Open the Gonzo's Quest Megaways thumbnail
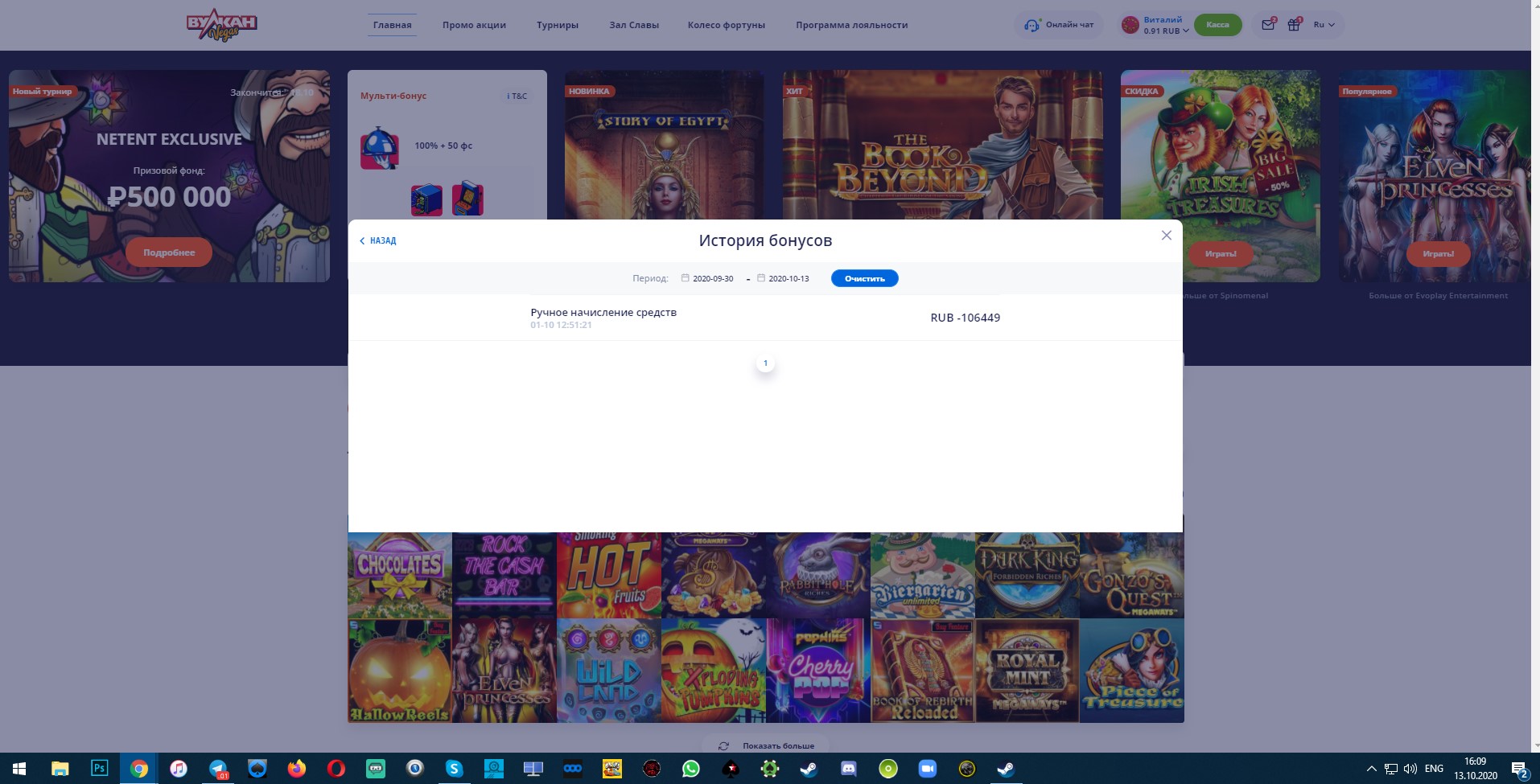The width and height of the screenshot is (1540, 784). [x=1132, y=575]
